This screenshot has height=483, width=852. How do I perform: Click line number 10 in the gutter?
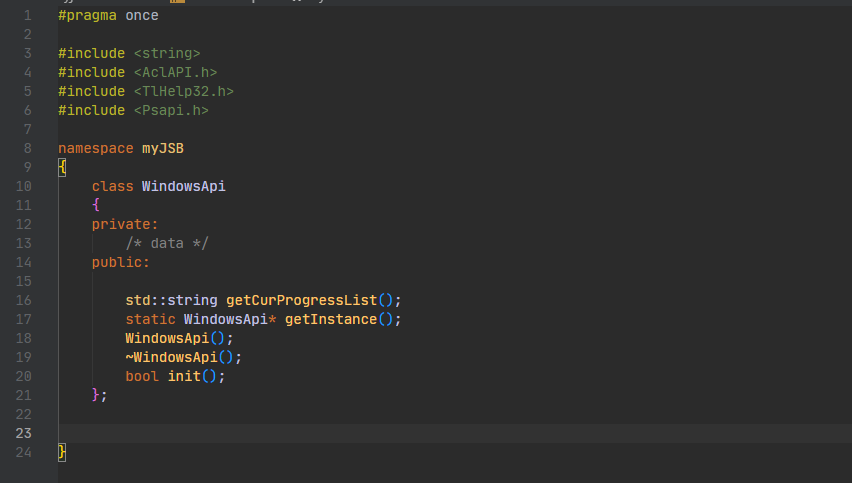tap(23, 186)
